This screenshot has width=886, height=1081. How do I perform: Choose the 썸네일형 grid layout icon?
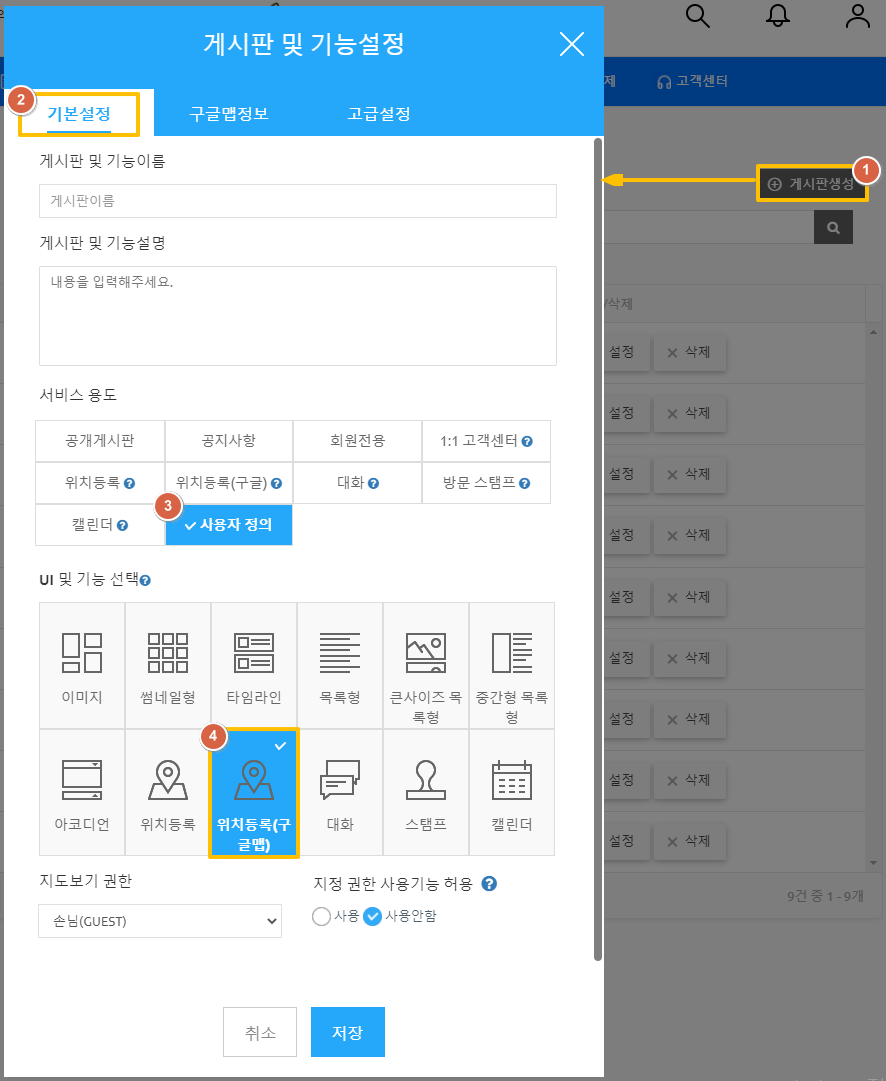pyautogui.click(x=168, y=654)
